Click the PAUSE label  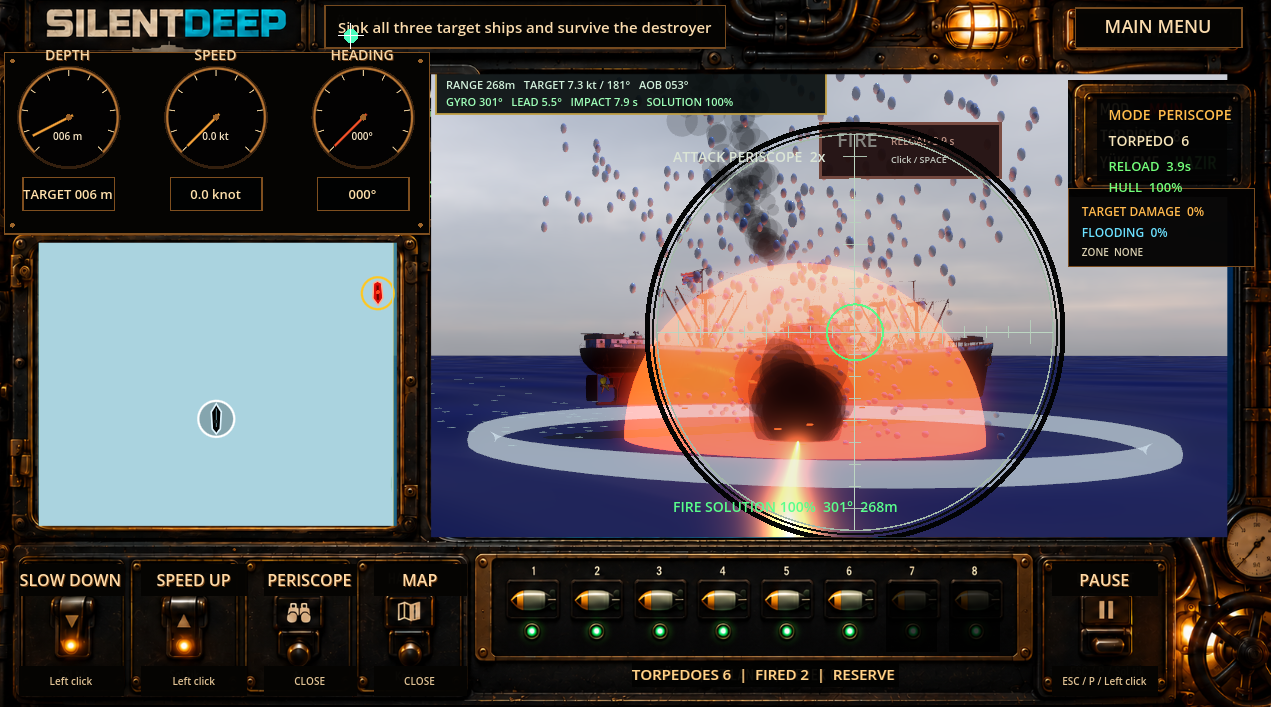[x=1104, y=580]
